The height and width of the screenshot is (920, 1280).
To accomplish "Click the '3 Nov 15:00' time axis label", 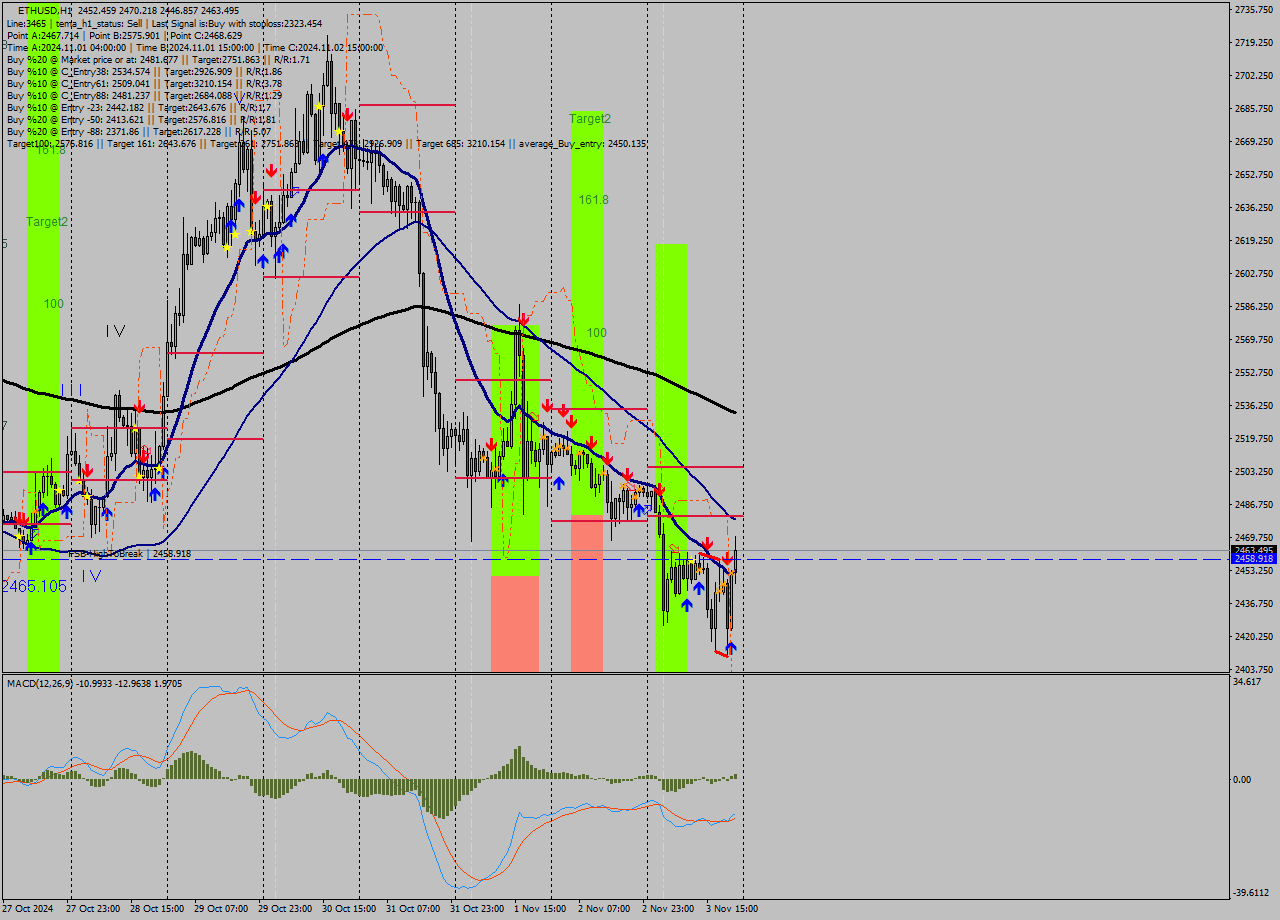I will pos(732,909).
